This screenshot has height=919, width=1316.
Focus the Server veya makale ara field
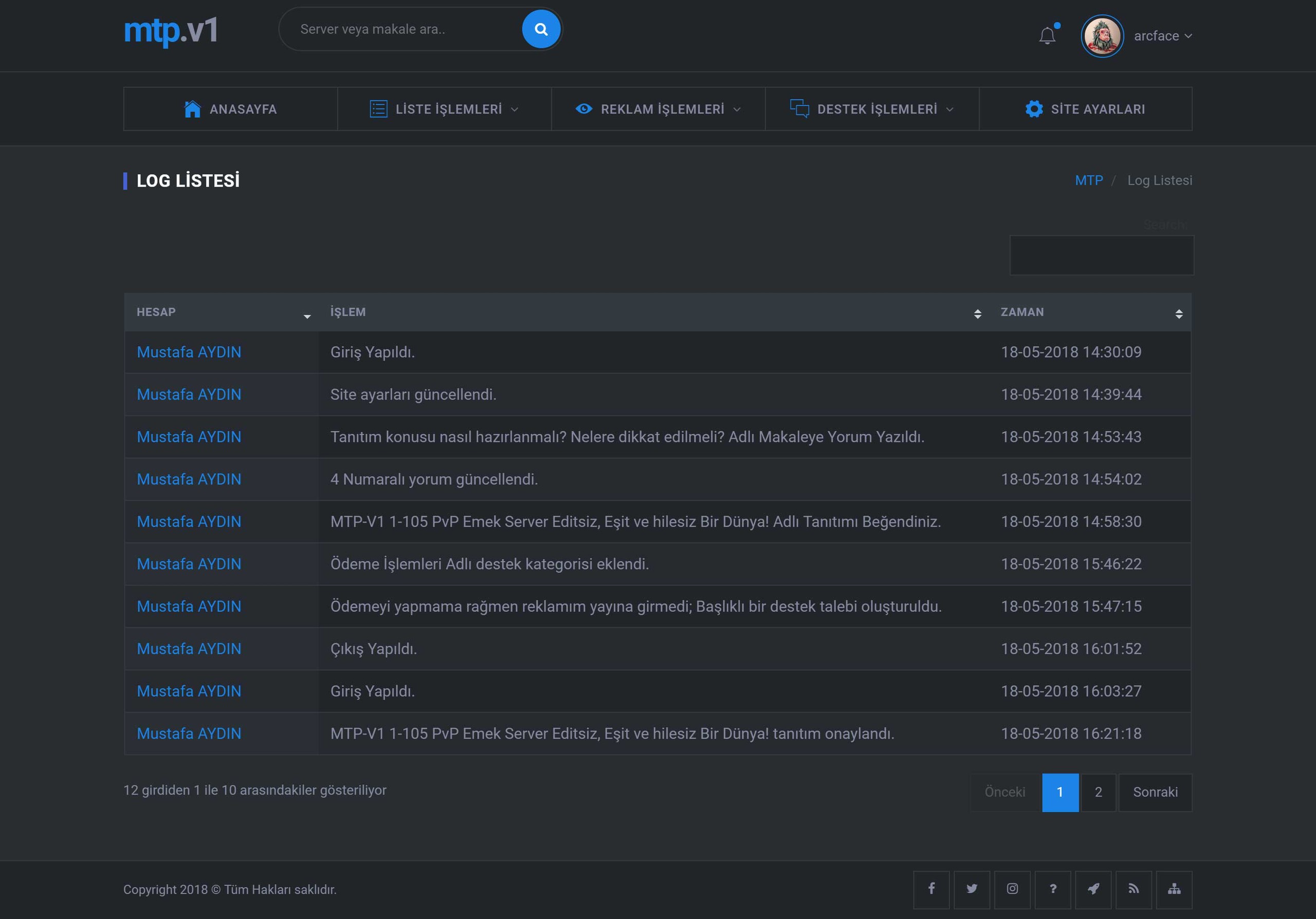(x=401, y=29)
